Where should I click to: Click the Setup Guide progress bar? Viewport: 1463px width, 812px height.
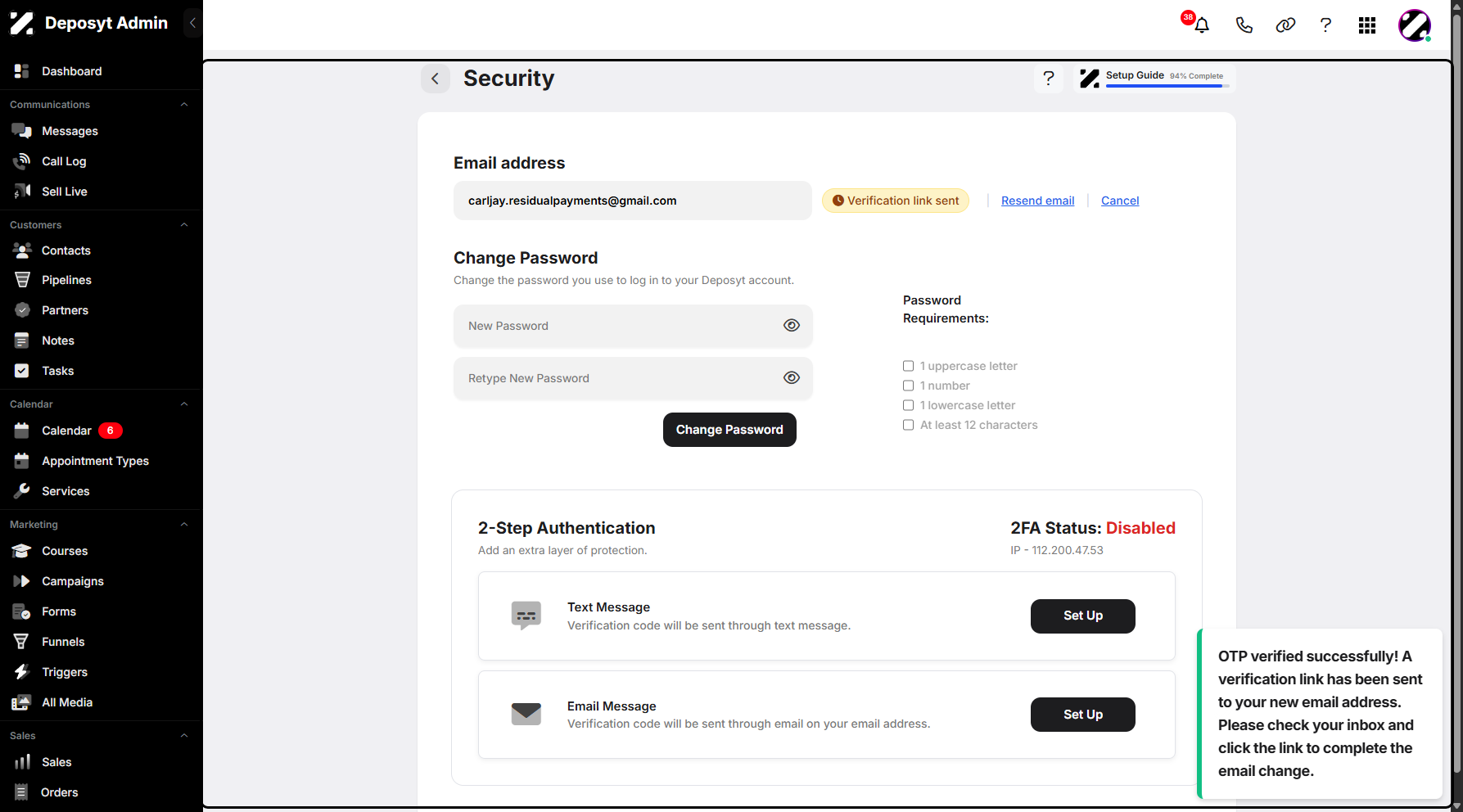click(x=1167, y=86)
